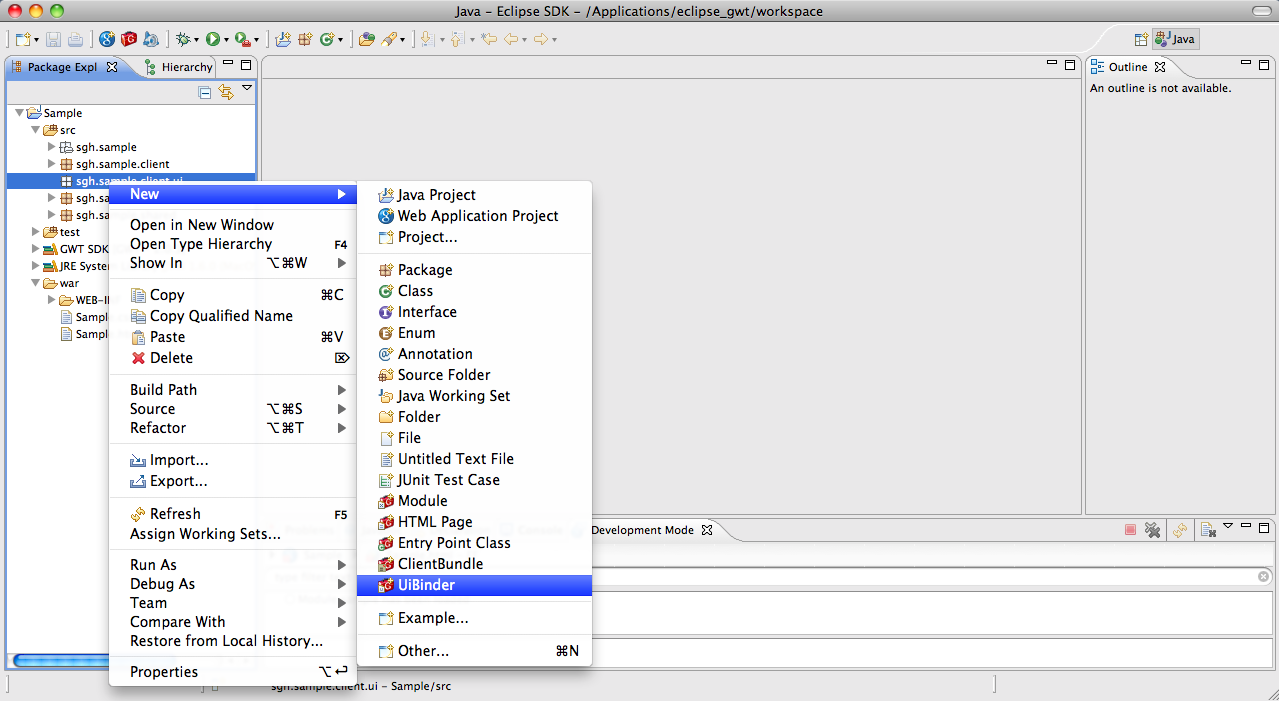1279x701 pixels.
Task: Collapse the Sample project tree node
Action: [20, 113]
